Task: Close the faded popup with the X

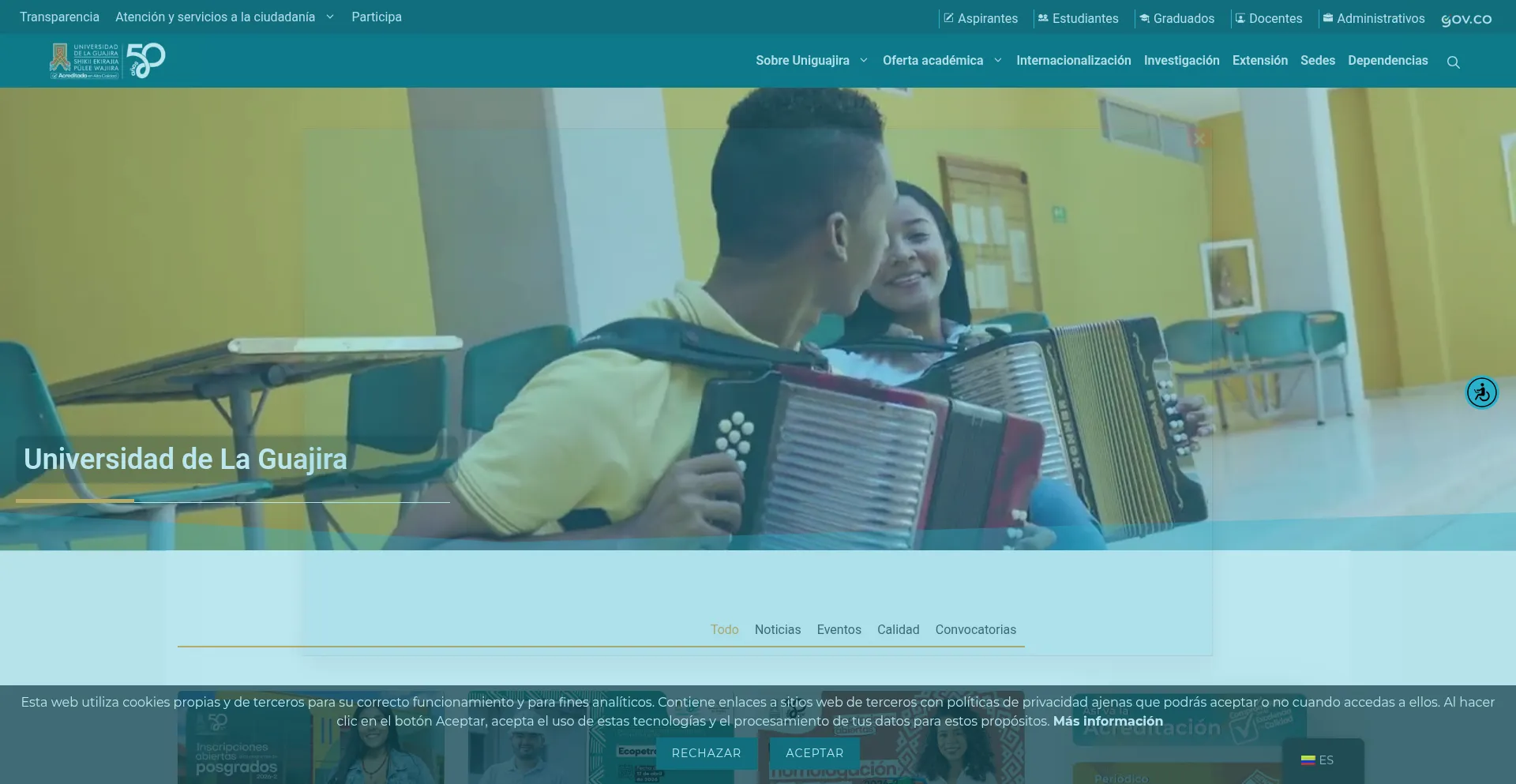Action: click(1199, 139)
